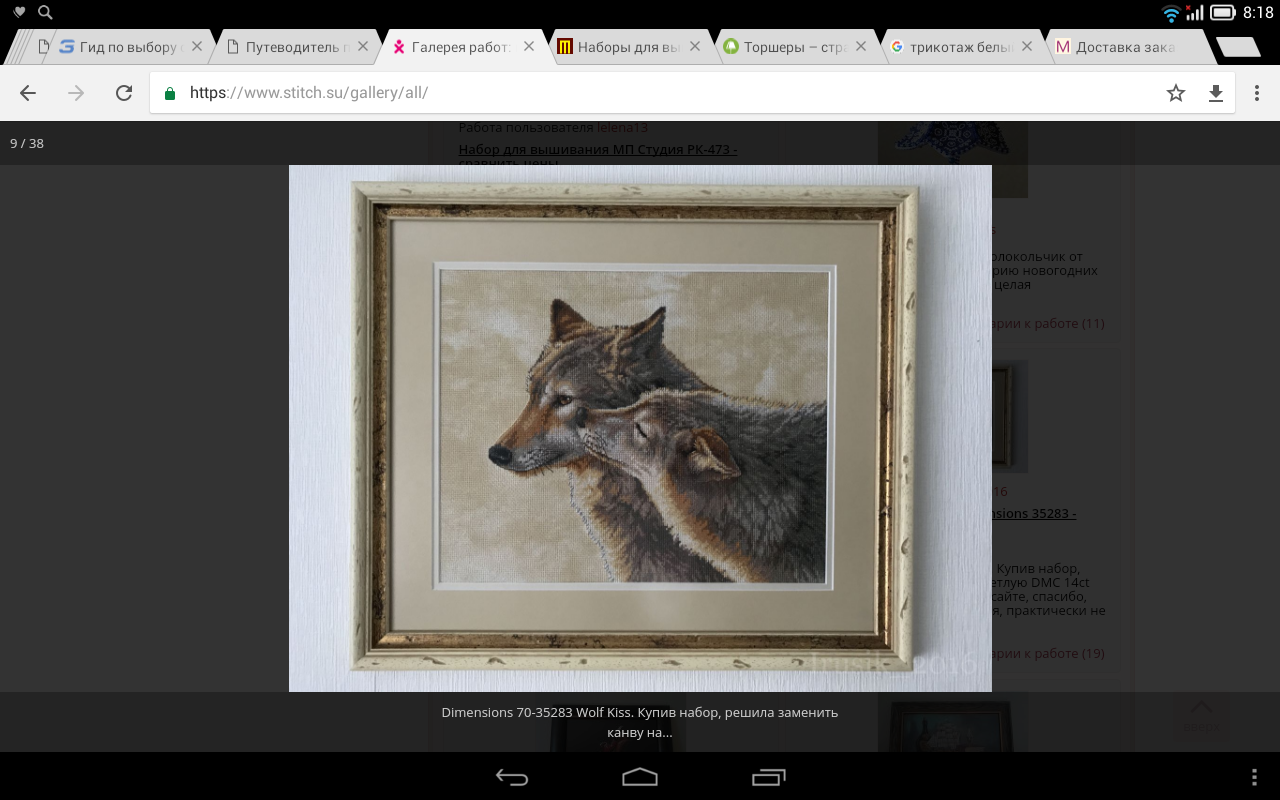Image resolution: width=1280 pixels, height=800 pixels.
Task: Click the browser back arrow
Action: (x=28, y=93)
